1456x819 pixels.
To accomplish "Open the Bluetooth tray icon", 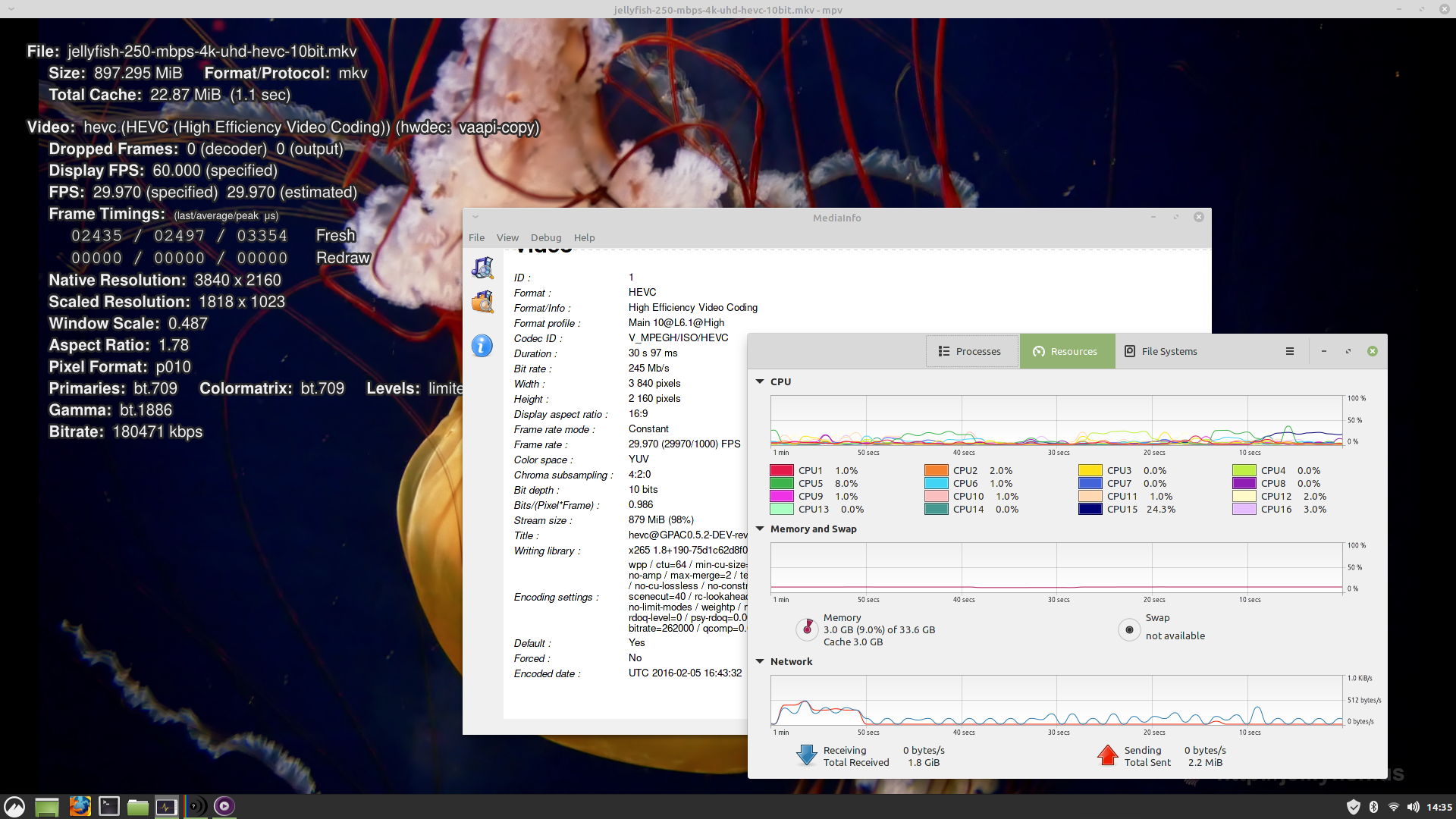I will tap(1373, 807).
